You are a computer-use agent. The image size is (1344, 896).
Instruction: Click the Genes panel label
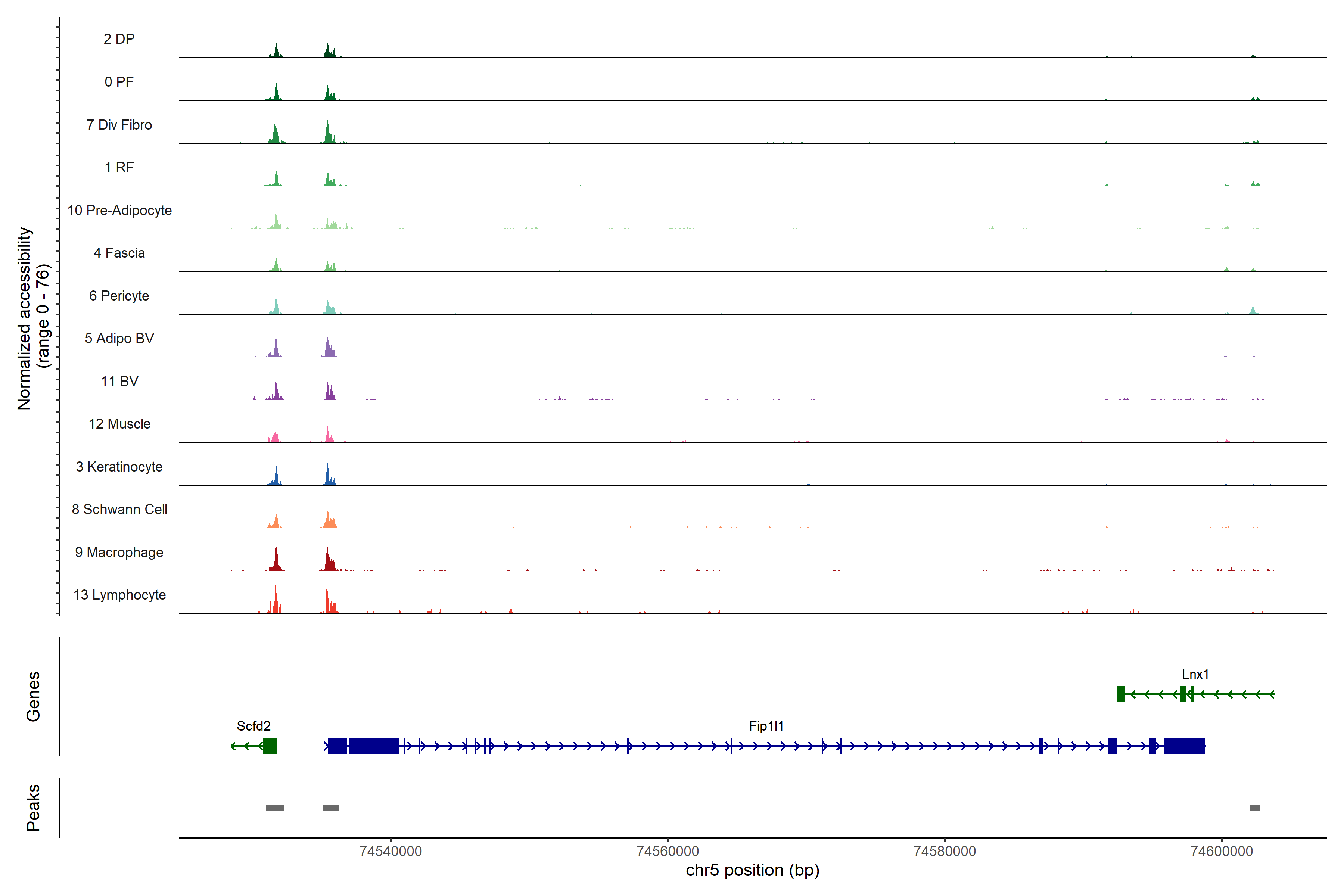point(33,696)
